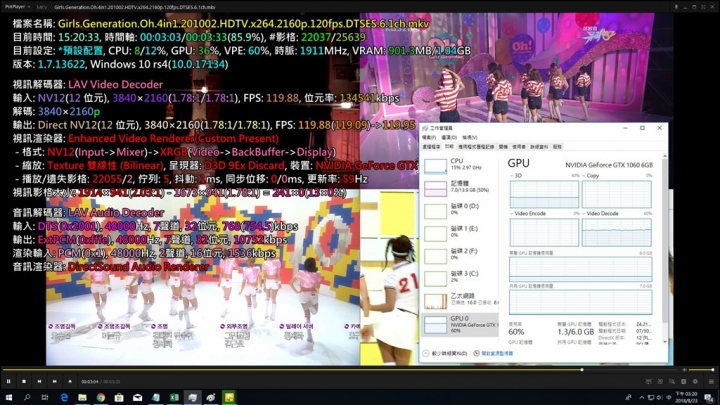Mute audio via the speaker icon in PotPlayer
This screenshot has width=720, height=405.
click(x=684, y=370)
